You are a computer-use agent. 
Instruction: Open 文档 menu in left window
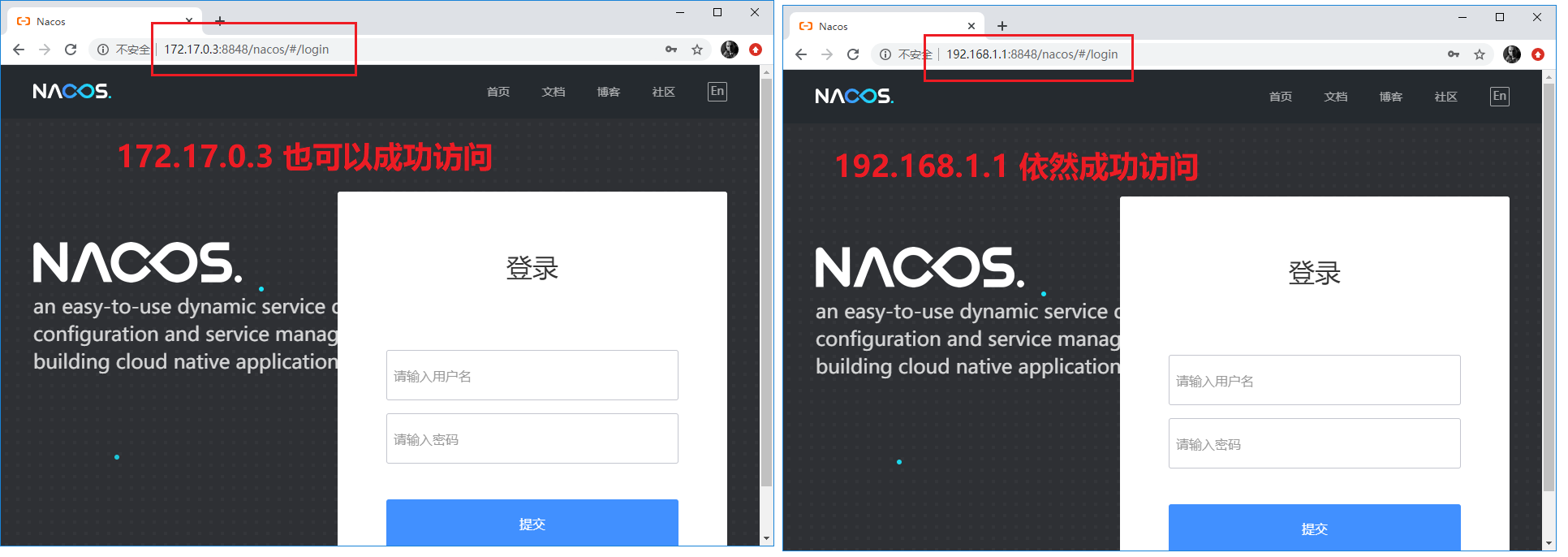[554, 92]
